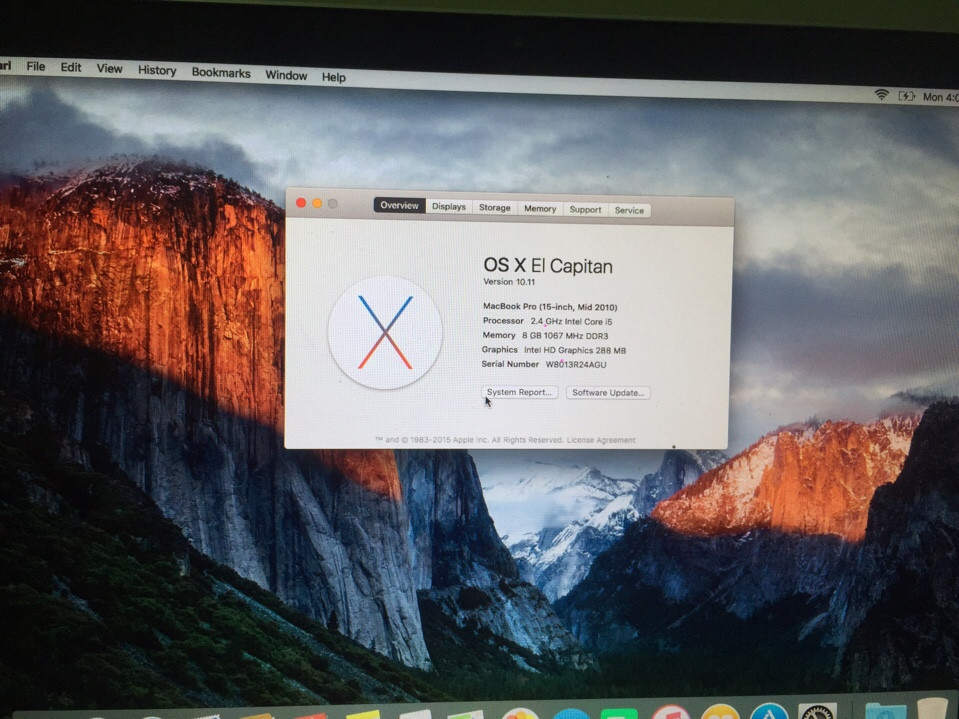Launch App Store from the dock
The height and width of the screenshot is (719, 959).
[769, 712]
